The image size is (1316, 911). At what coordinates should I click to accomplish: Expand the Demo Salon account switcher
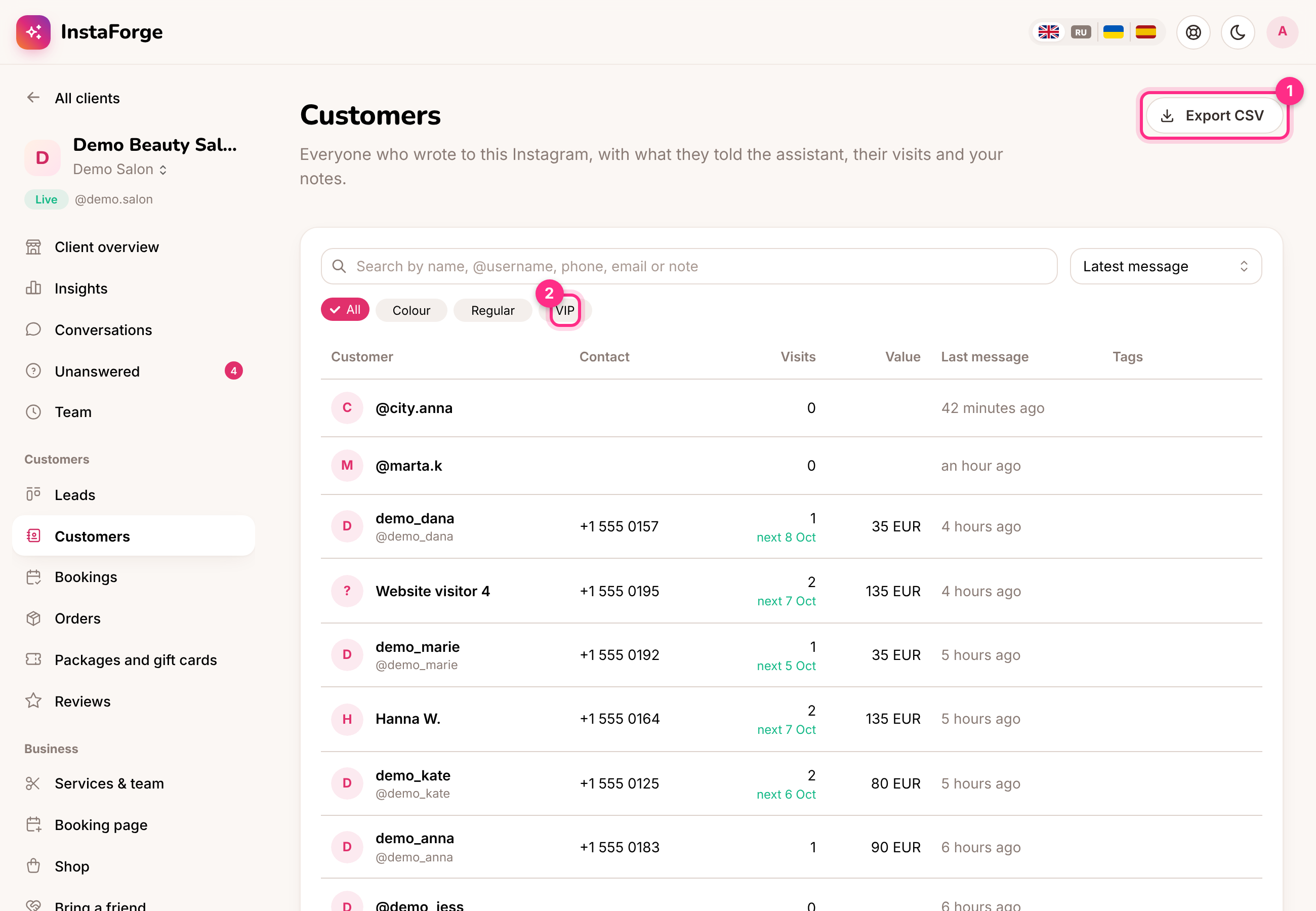pos(120,170)
